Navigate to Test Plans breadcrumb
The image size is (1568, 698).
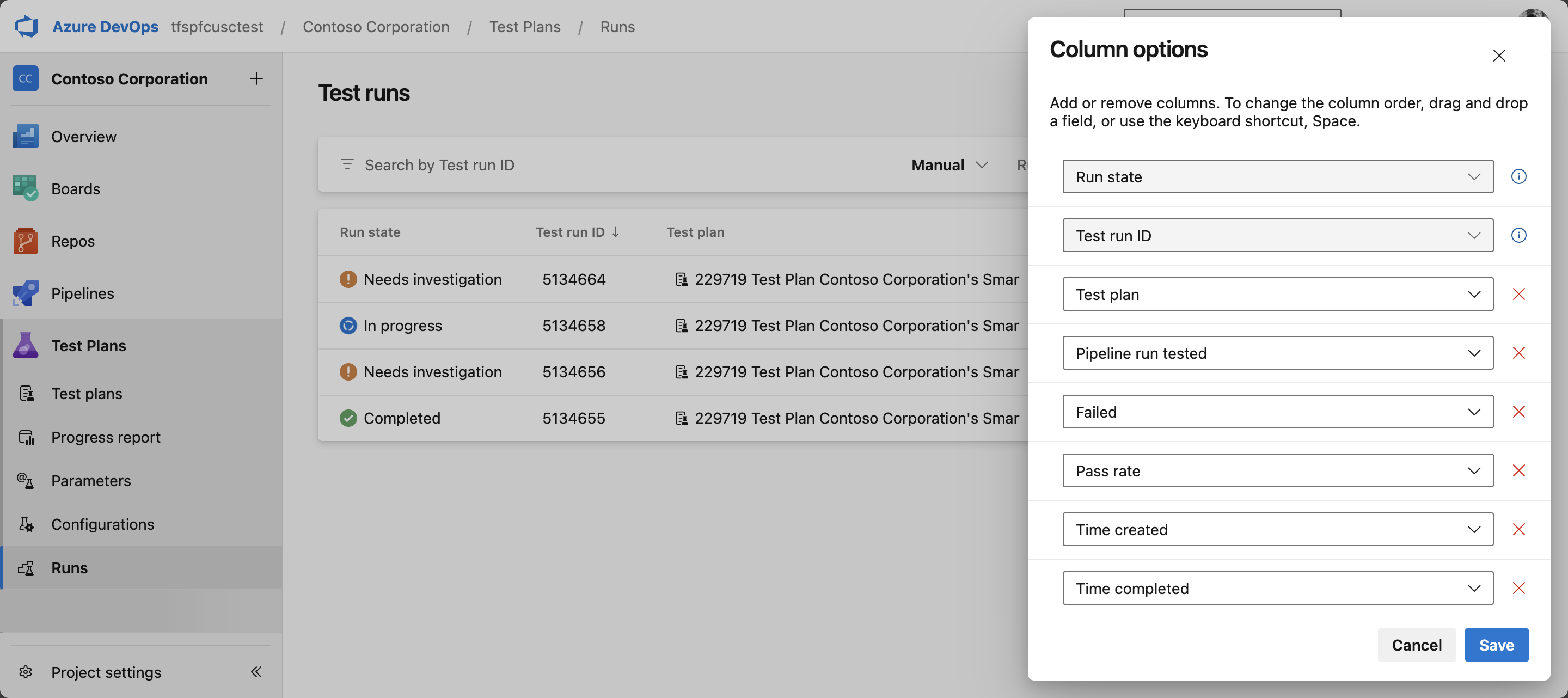[x=525, y=26]
